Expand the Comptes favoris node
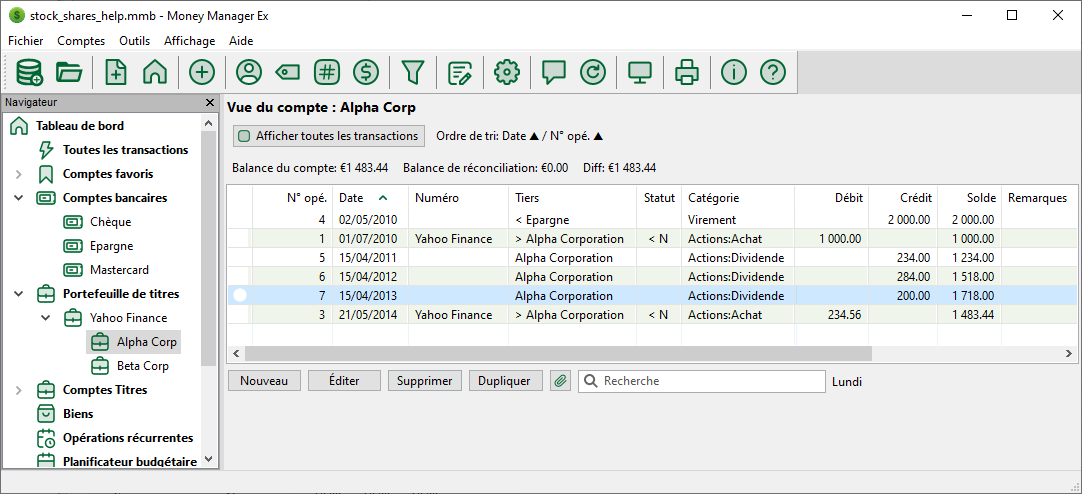 [x=19, y=174]
